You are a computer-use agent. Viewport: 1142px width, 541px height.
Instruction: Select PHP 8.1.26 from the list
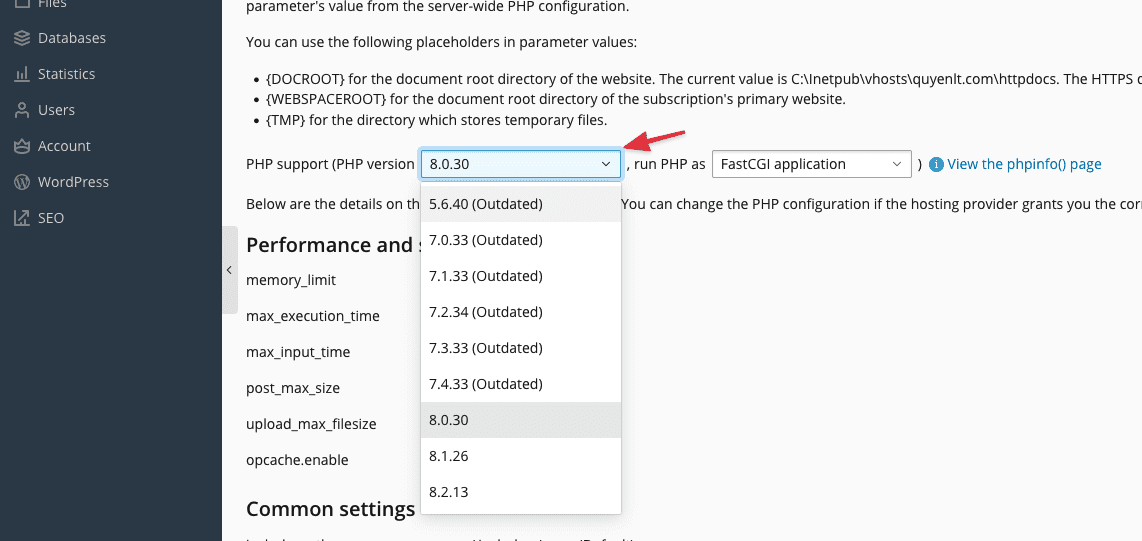coord(449,456)
